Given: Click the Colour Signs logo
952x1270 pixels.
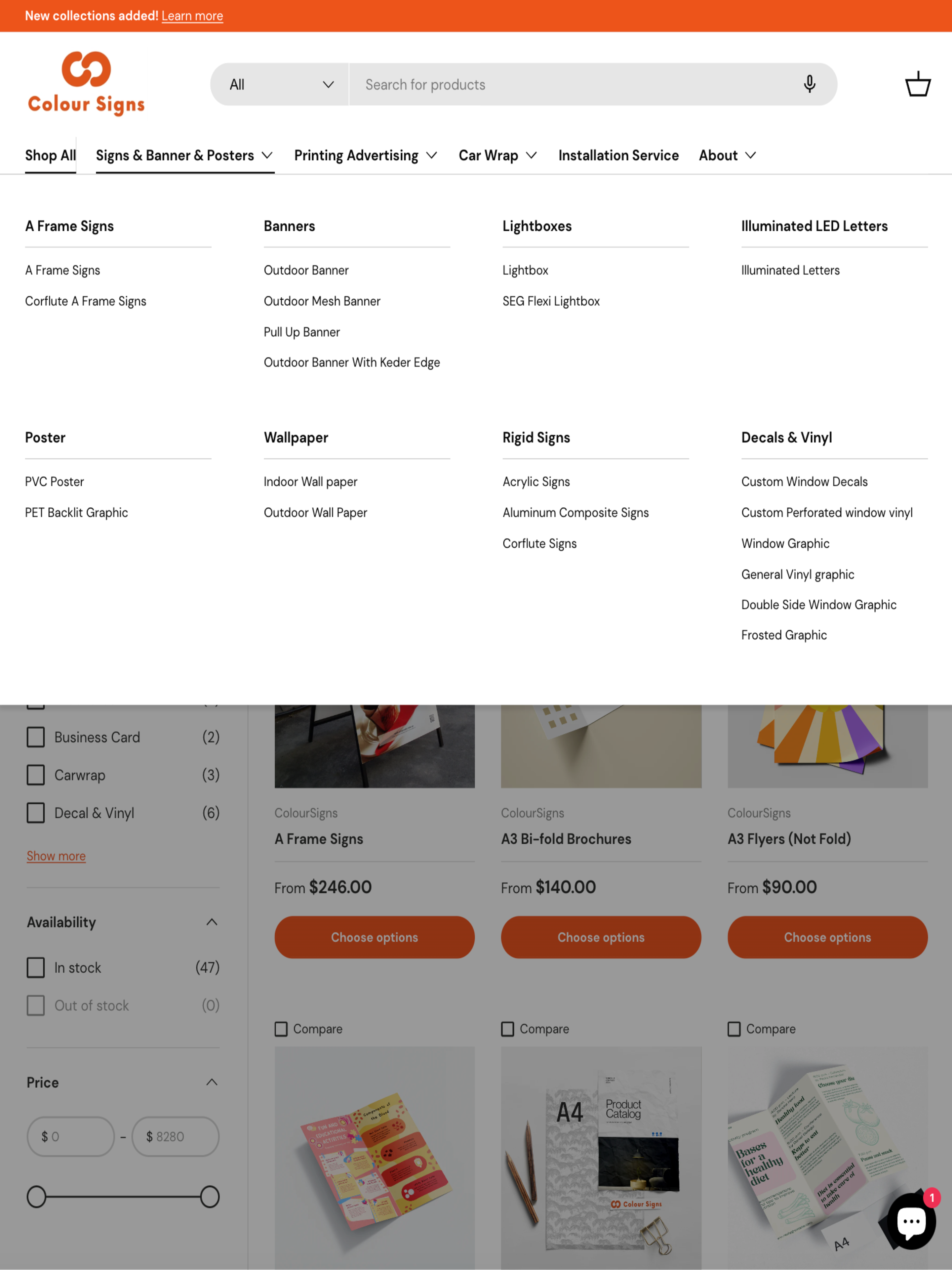Looking at the screenshot, I should pos(86,84).
